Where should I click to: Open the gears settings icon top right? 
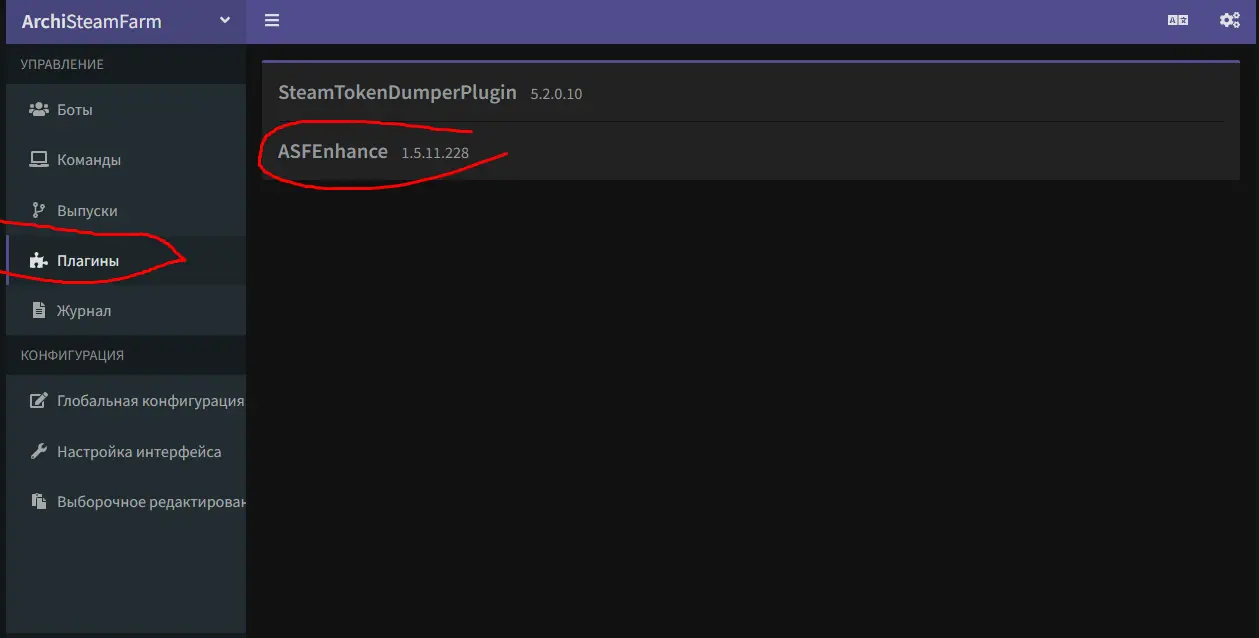coord(1230,20)
